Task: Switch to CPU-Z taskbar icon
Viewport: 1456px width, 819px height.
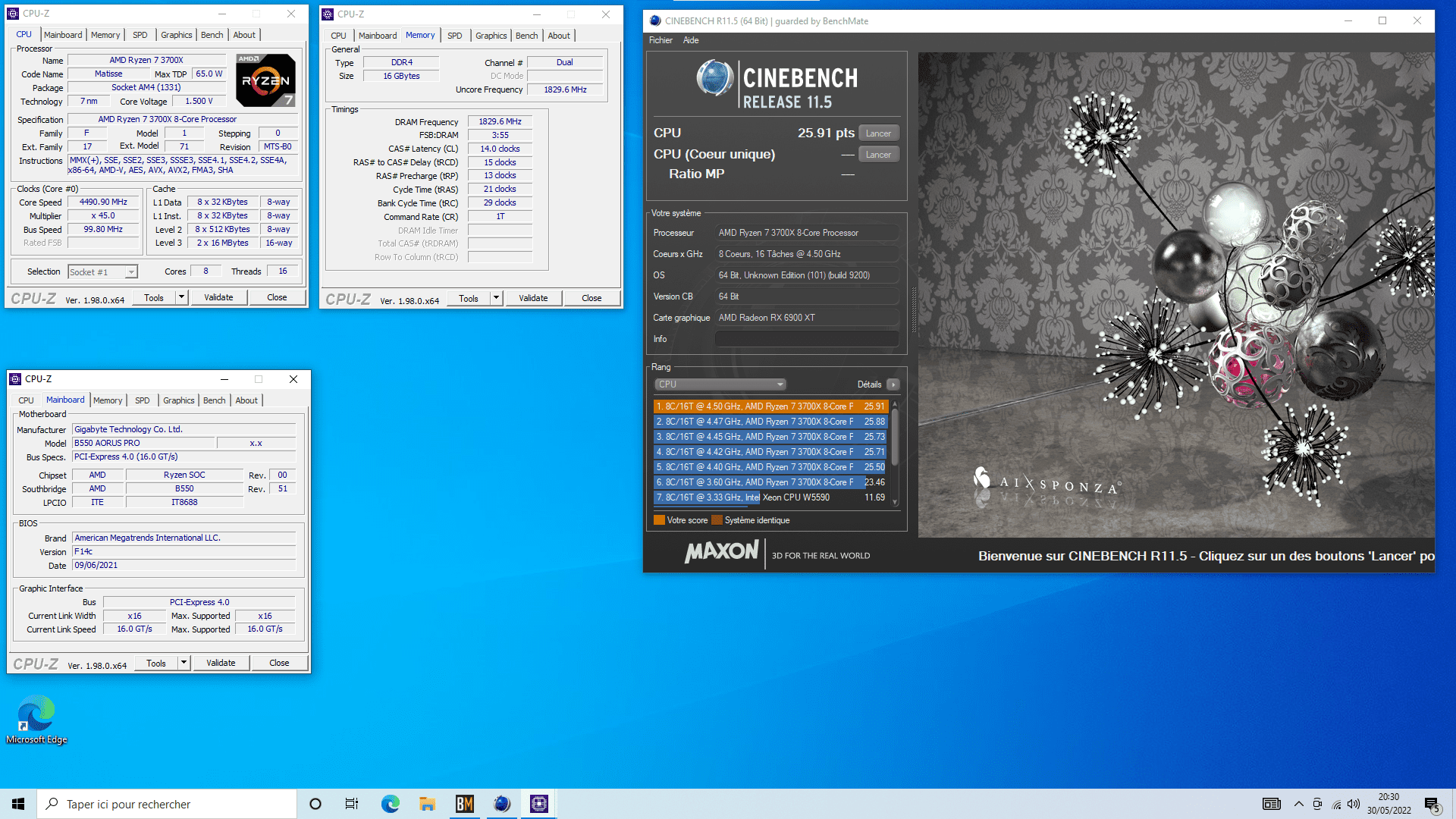Action: 538,804
